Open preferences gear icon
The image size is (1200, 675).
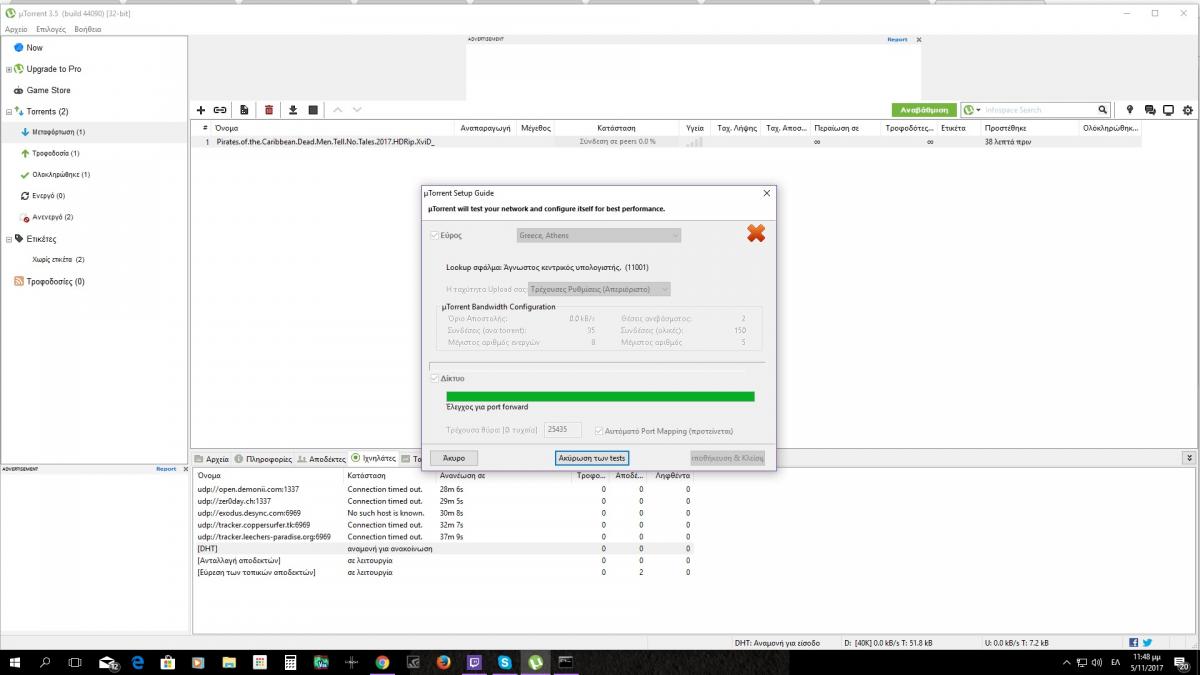[1188, 110]
